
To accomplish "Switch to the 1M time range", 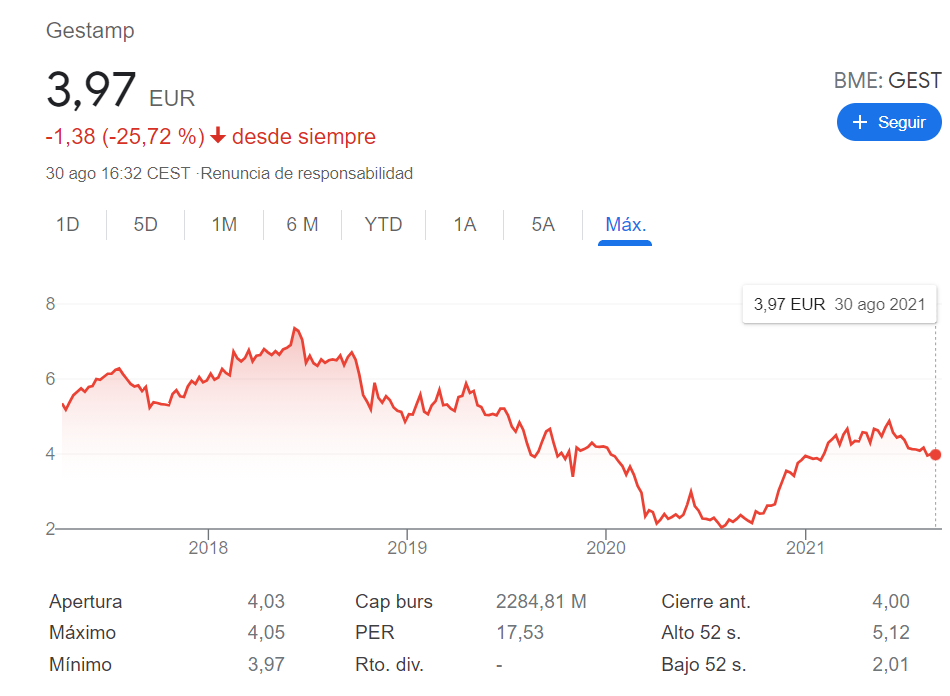I will 224,225.
